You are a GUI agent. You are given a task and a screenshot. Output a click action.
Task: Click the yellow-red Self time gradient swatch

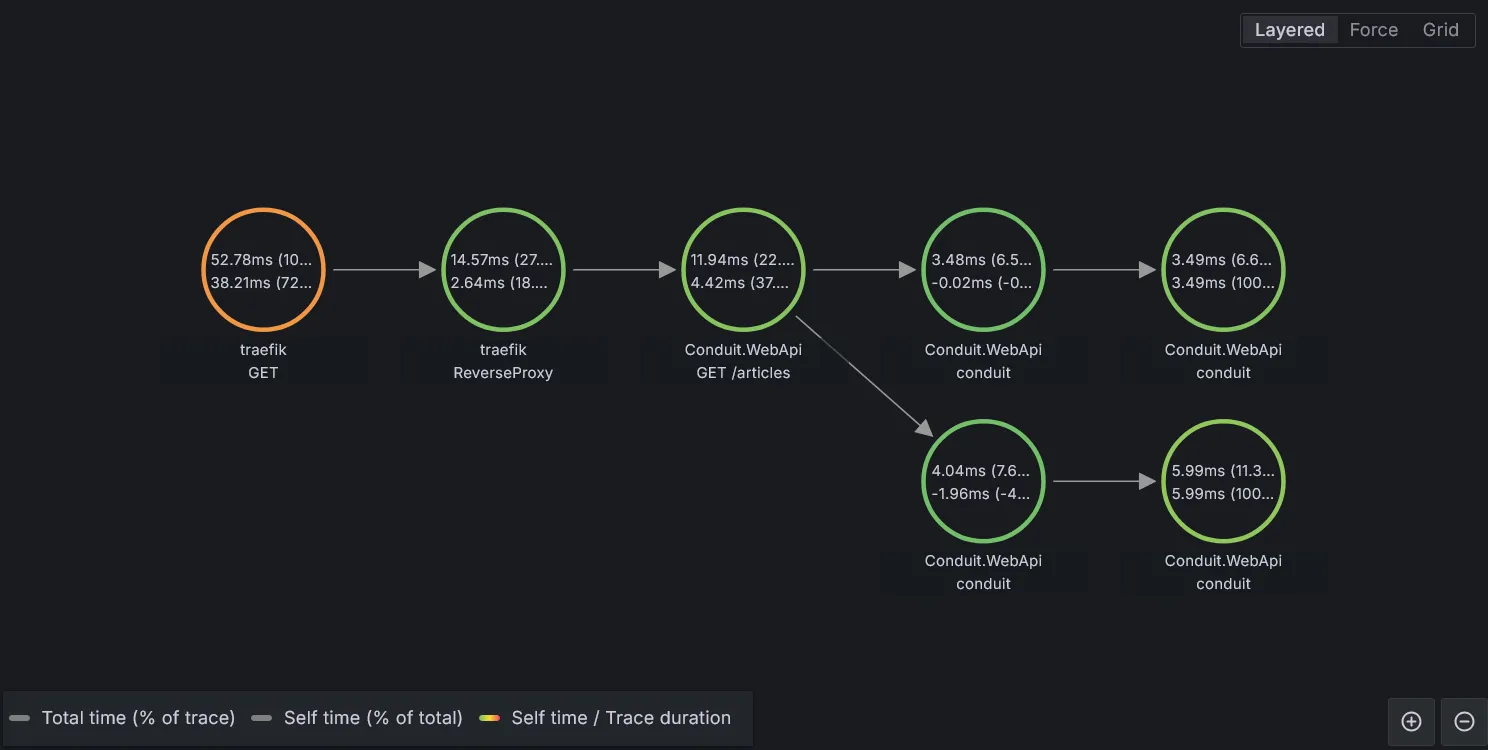click(490, 717)
